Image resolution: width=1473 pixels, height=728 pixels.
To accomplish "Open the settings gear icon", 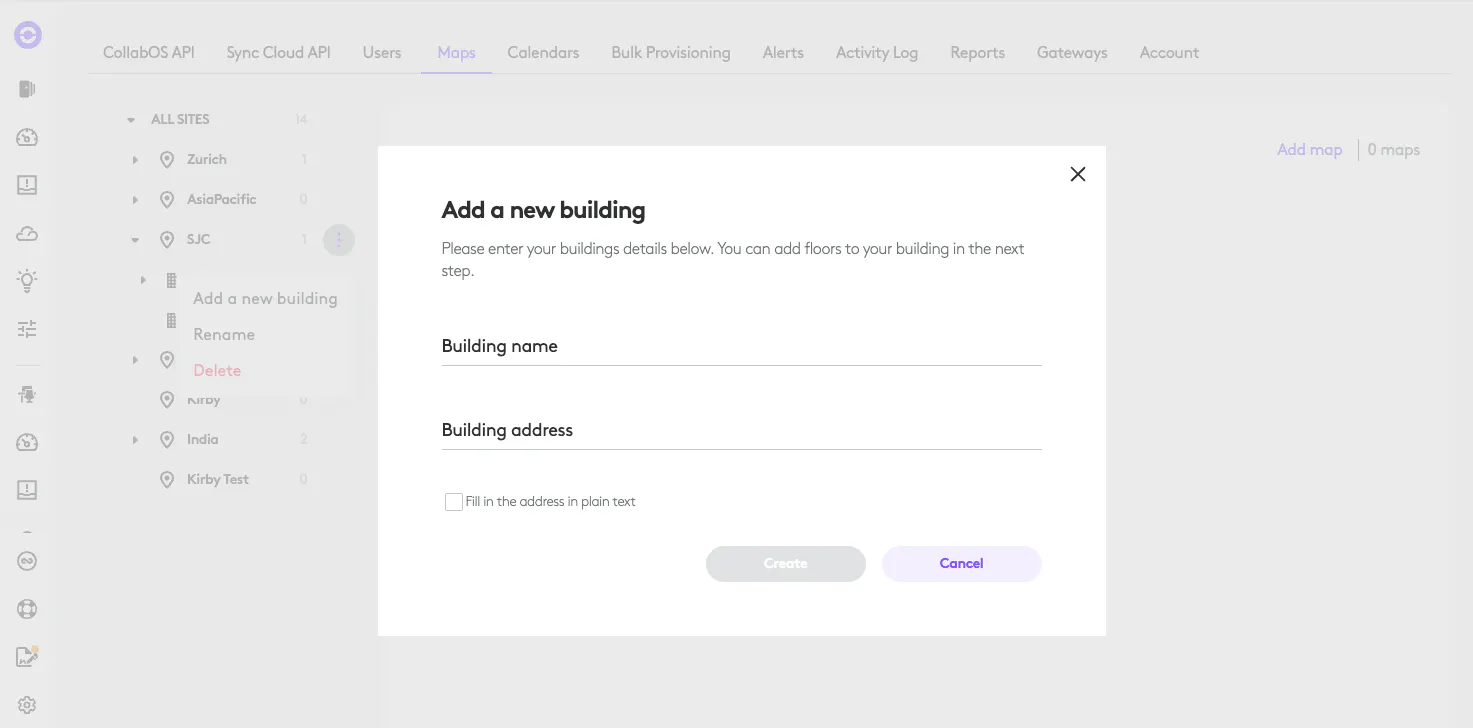I will pos(27,705).
